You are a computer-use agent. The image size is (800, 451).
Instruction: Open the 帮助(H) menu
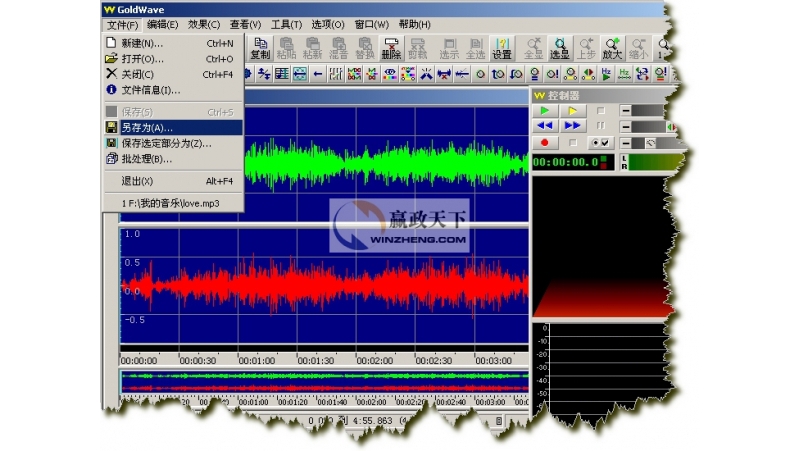pos(414,24)
